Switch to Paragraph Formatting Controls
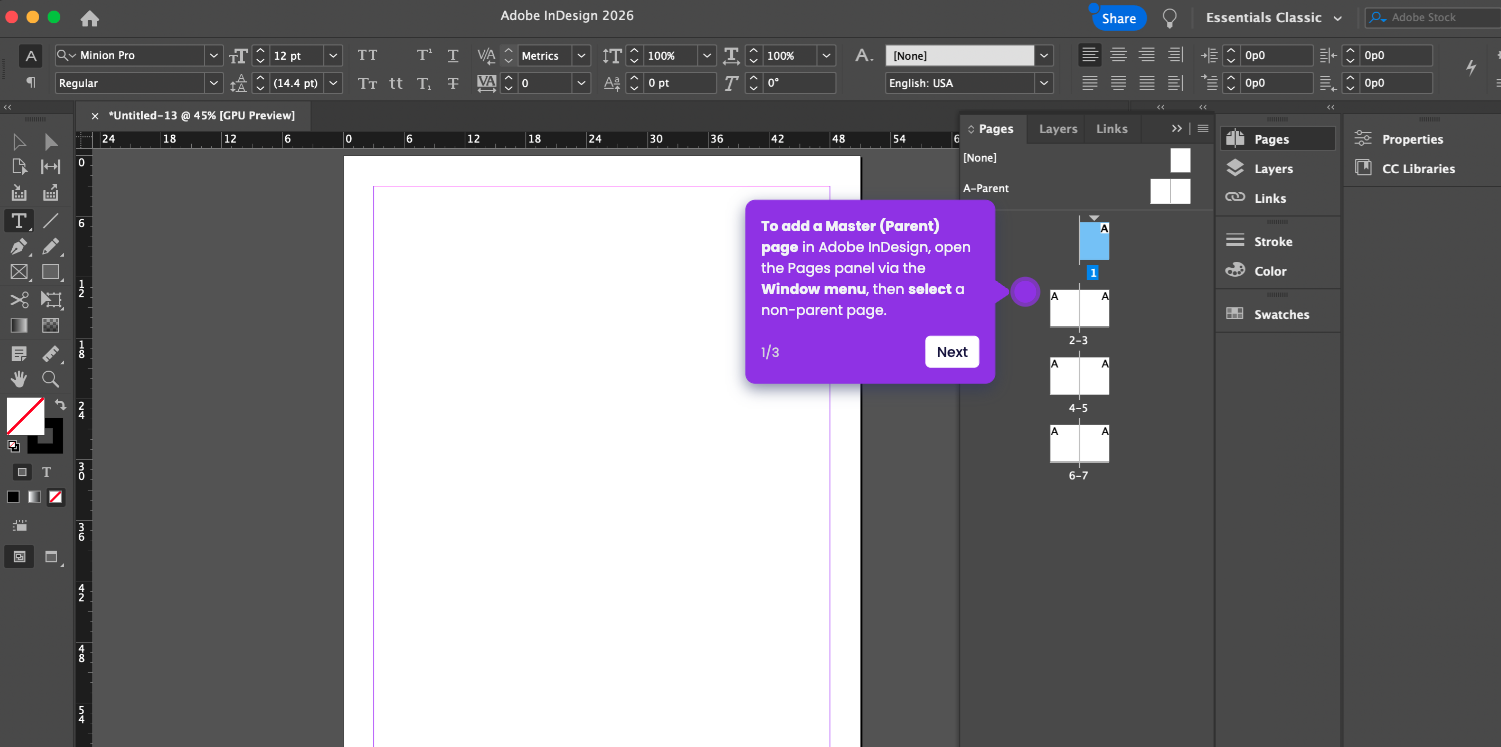The image size is (1501, 747). [x=31, y=83]
